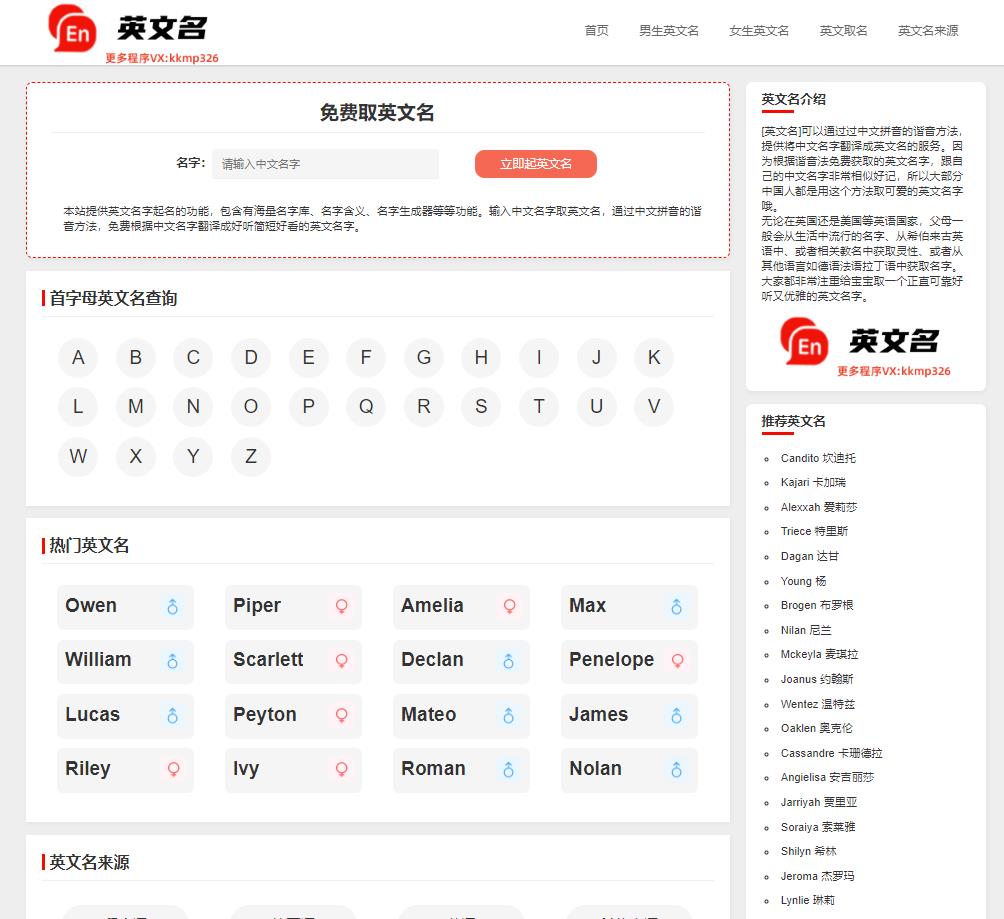The width and height of the screenshot is (1004, 919).
Task: Click the name Young 杨 in sidebar
Action: [803, 581]
